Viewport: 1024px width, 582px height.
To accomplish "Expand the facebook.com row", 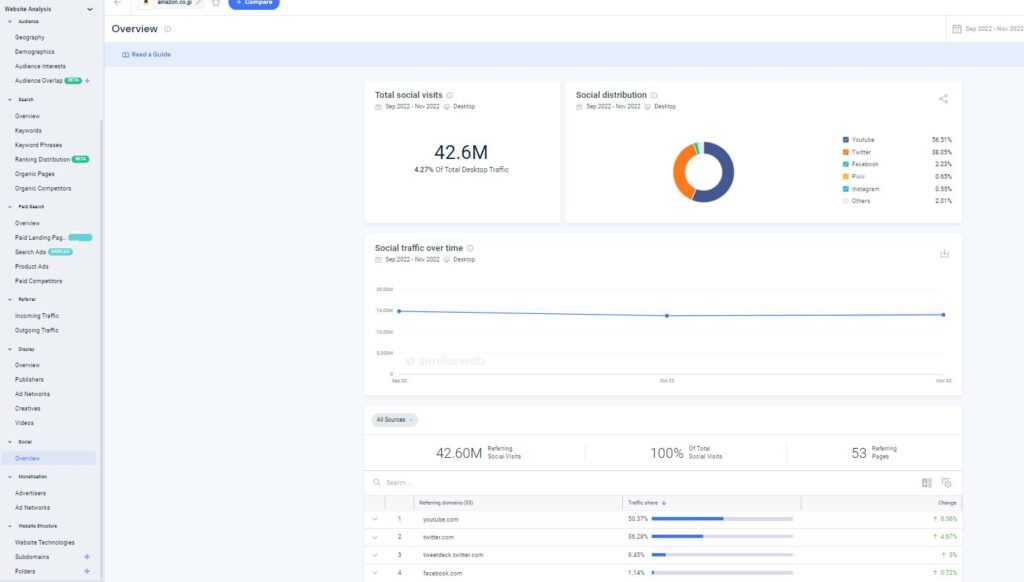I will tap(375, 573).
